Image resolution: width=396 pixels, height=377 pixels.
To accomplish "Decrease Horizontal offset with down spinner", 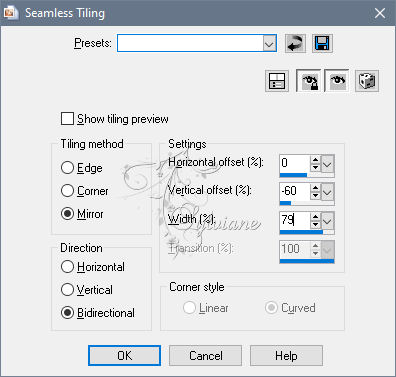I will pos(315,167).
